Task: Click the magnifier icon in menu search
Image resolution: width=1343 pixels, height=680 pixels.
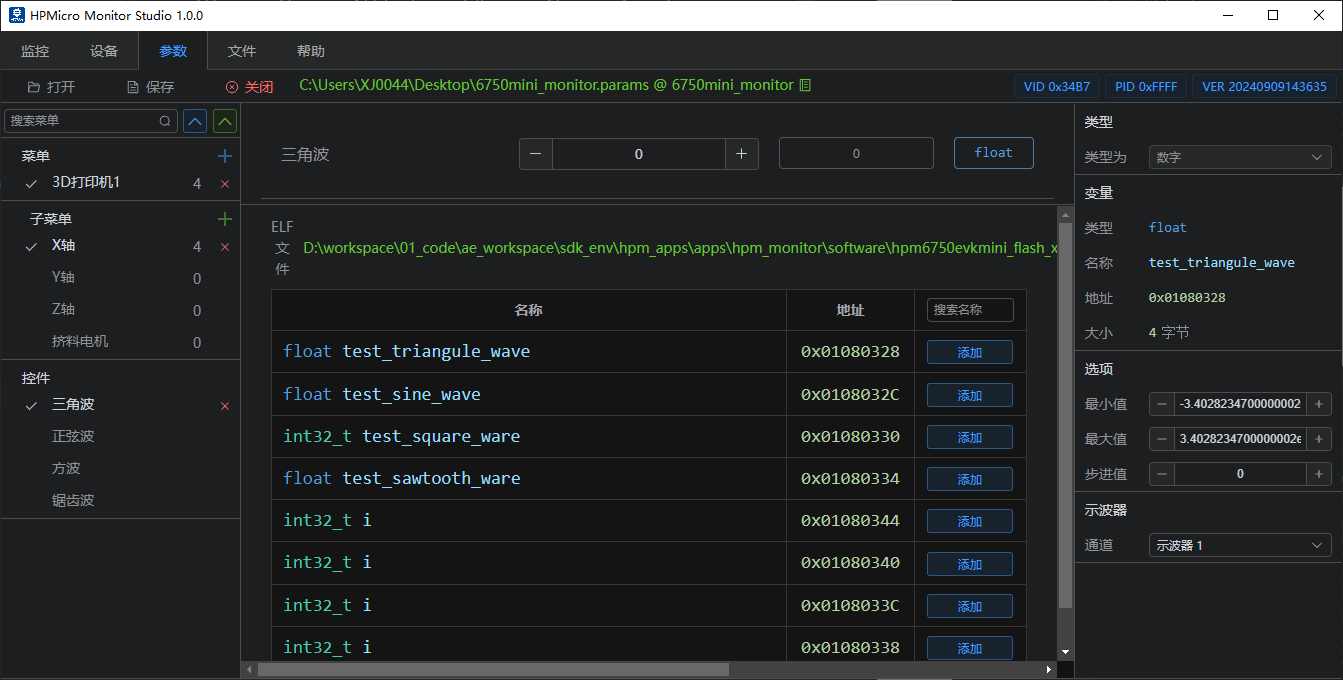Action: [x=165, y=121]
